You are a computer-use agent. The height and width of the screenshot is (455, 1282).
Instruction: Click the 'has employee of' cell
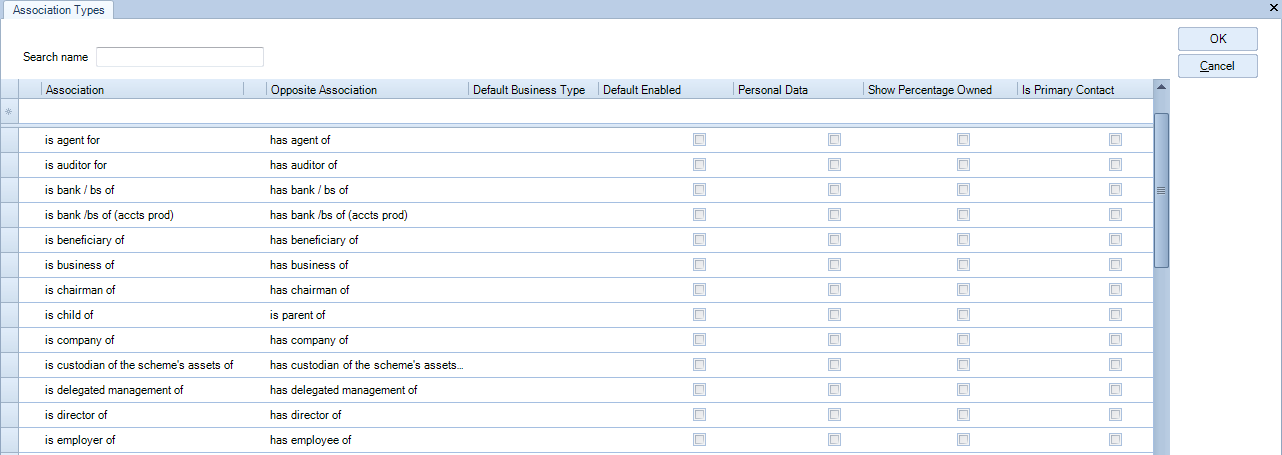(367, 440)
